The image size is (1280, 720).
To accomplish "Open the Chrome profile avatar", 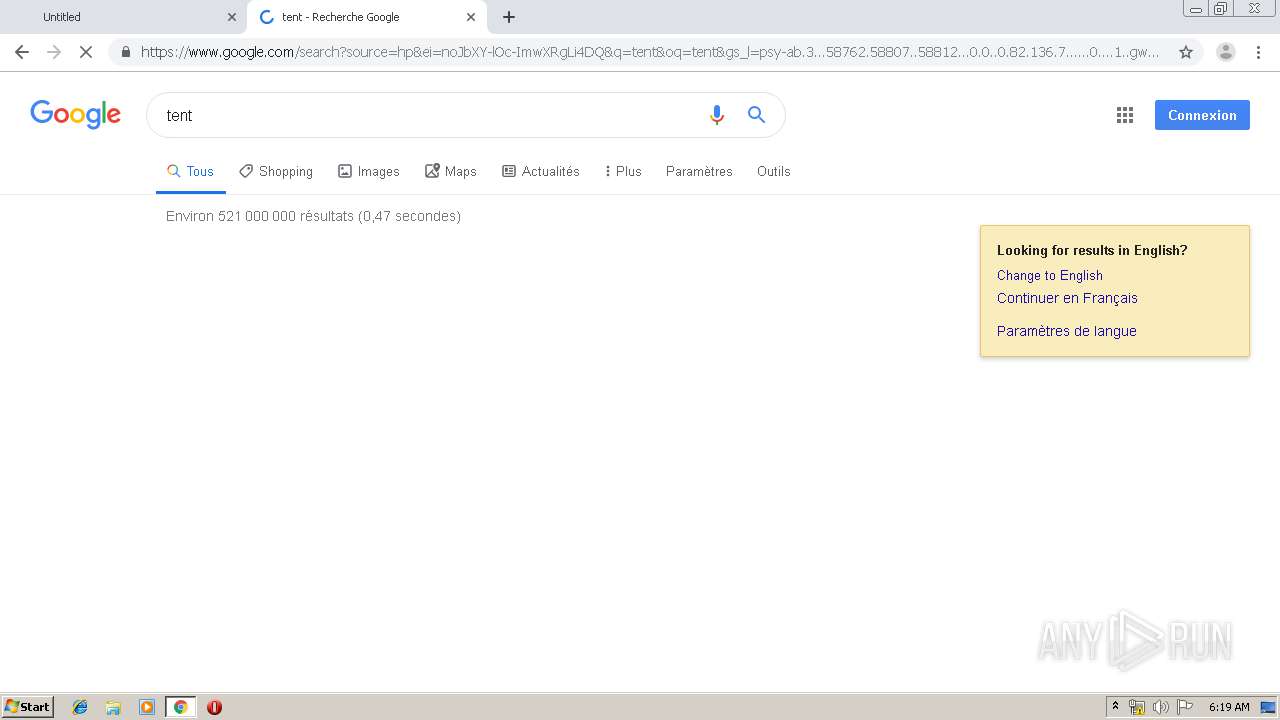I will pos(1226,52).
